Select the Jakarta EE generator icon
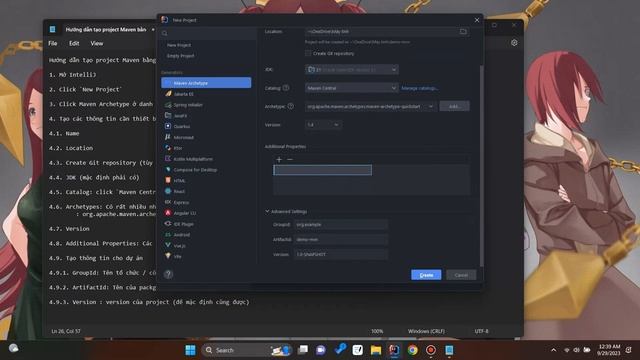The image size is (640, 360). pyautogui.click(x=168, y=94)
